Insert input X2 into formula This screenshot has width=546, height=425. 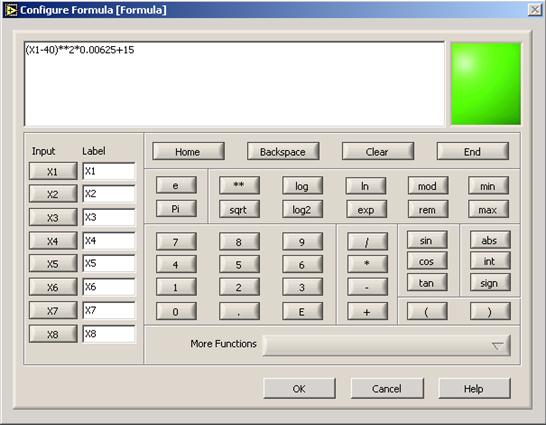click(x=53, y=194)
